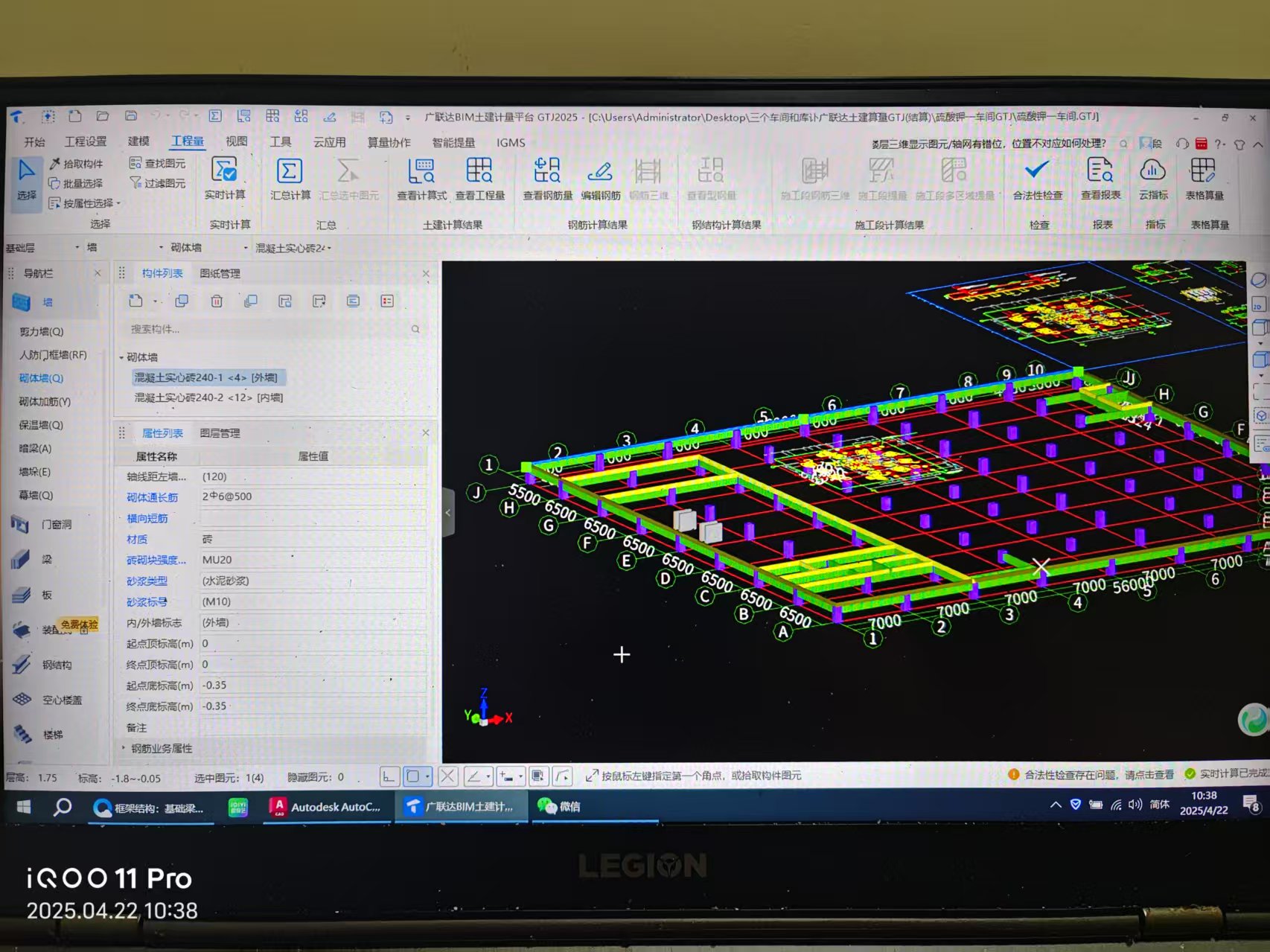Open the 开始 ribbon tab
Image resolution: width=1270 pixels, height=952 pixels.
(34, 142)
